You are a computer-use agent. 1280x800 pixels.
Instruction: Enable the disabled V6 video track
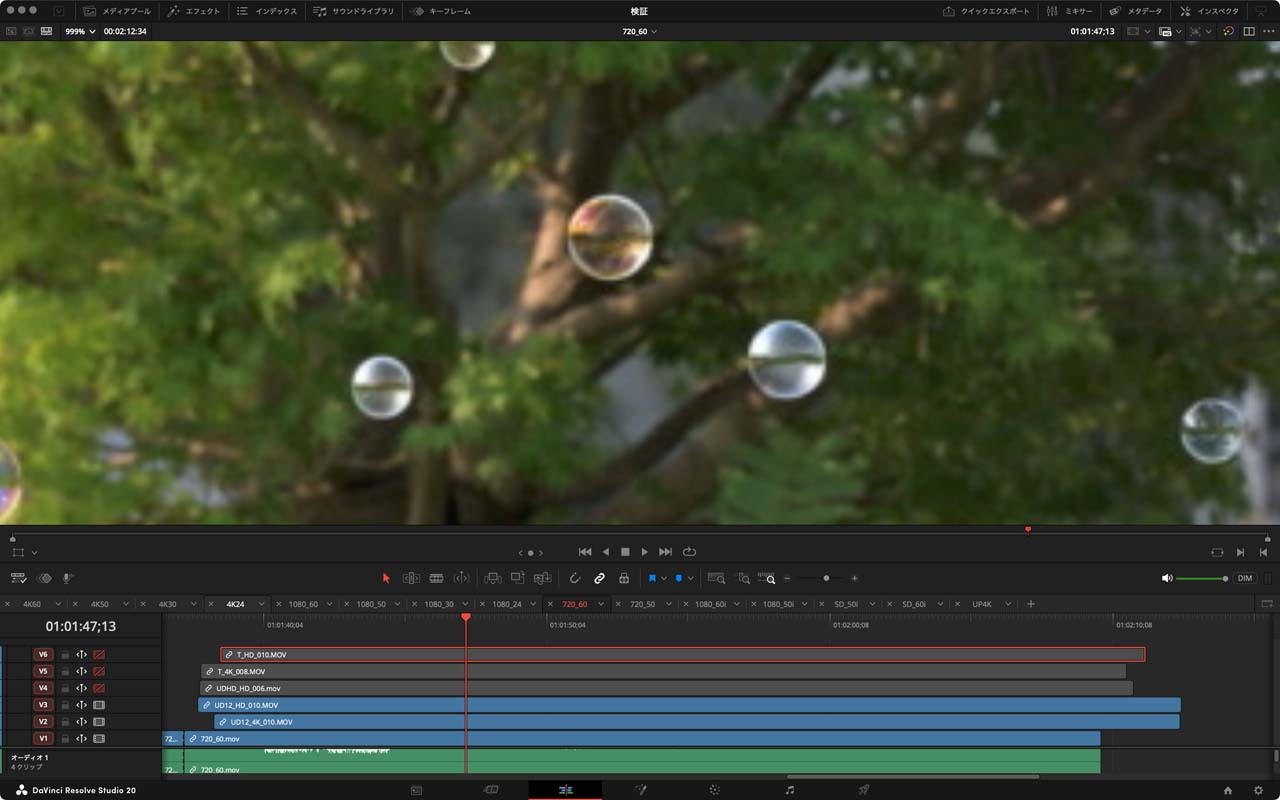99,655
